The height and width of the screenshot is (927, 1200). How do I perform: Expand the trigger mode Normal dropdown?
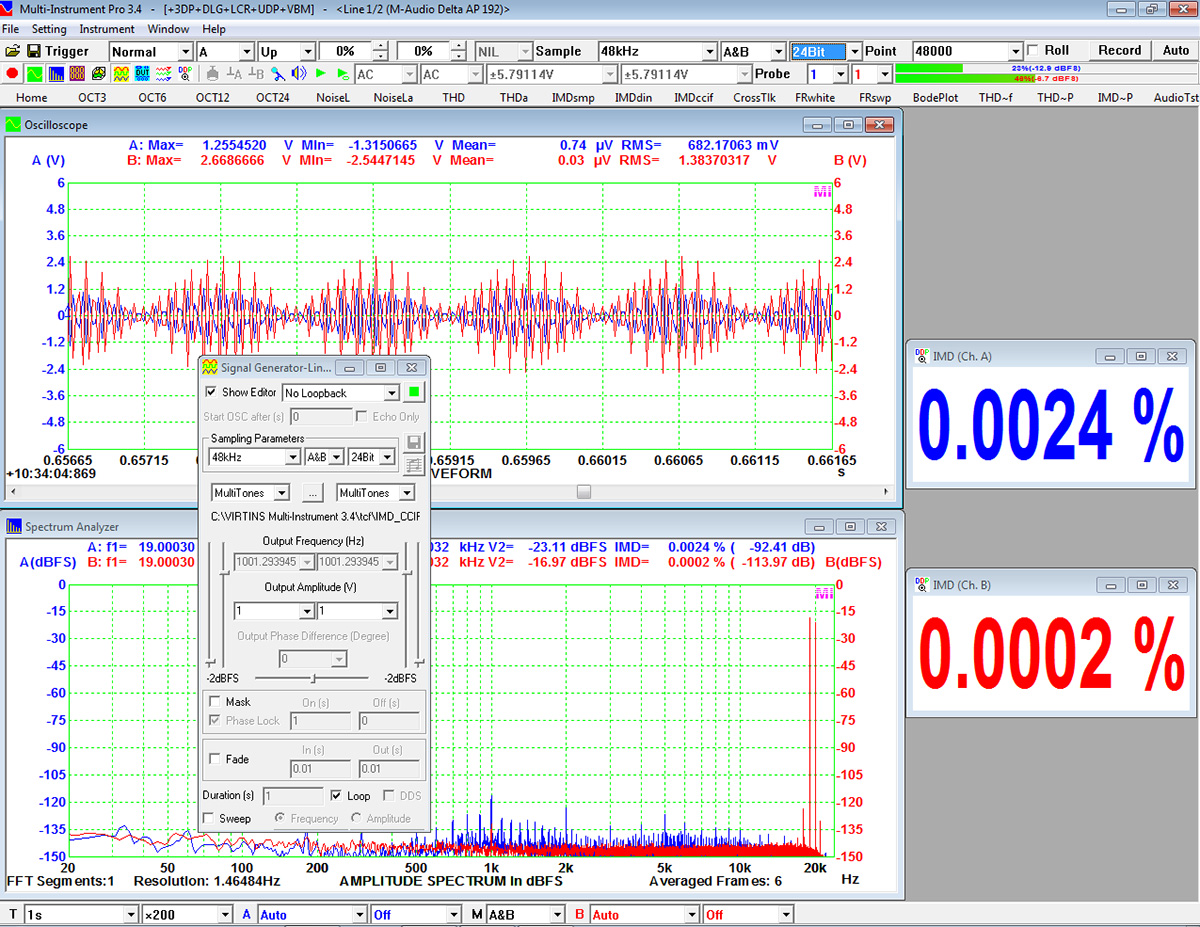[151, 51]
